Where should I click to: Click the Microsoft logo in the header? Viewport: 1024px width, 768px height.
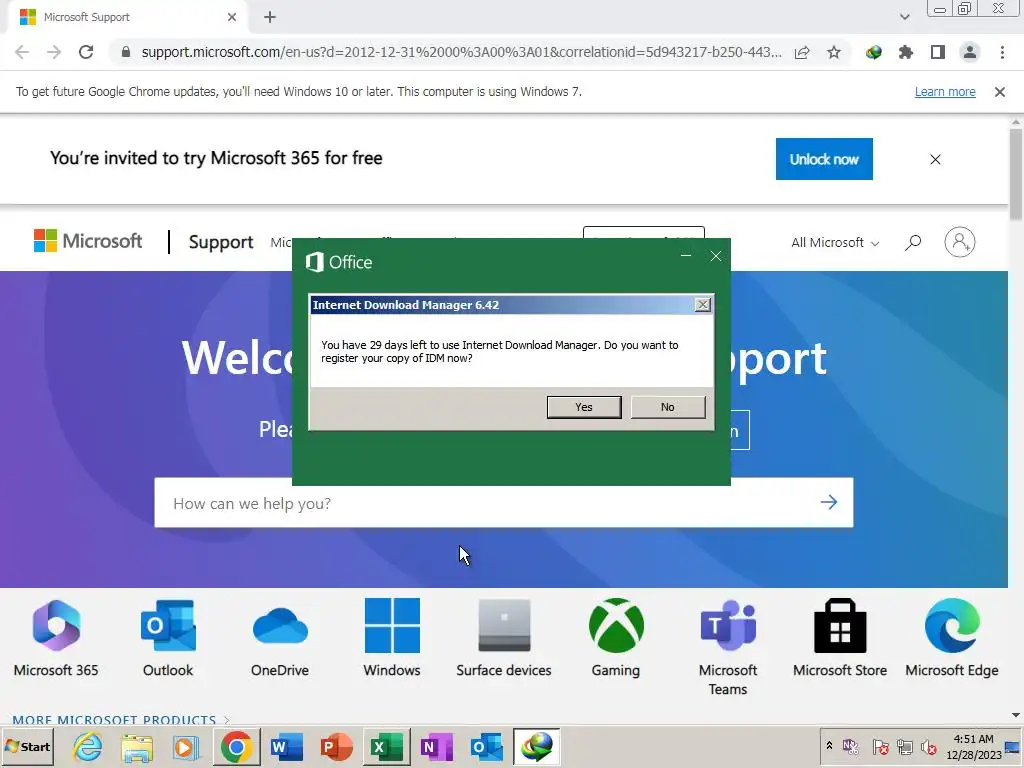pos(88,241)
